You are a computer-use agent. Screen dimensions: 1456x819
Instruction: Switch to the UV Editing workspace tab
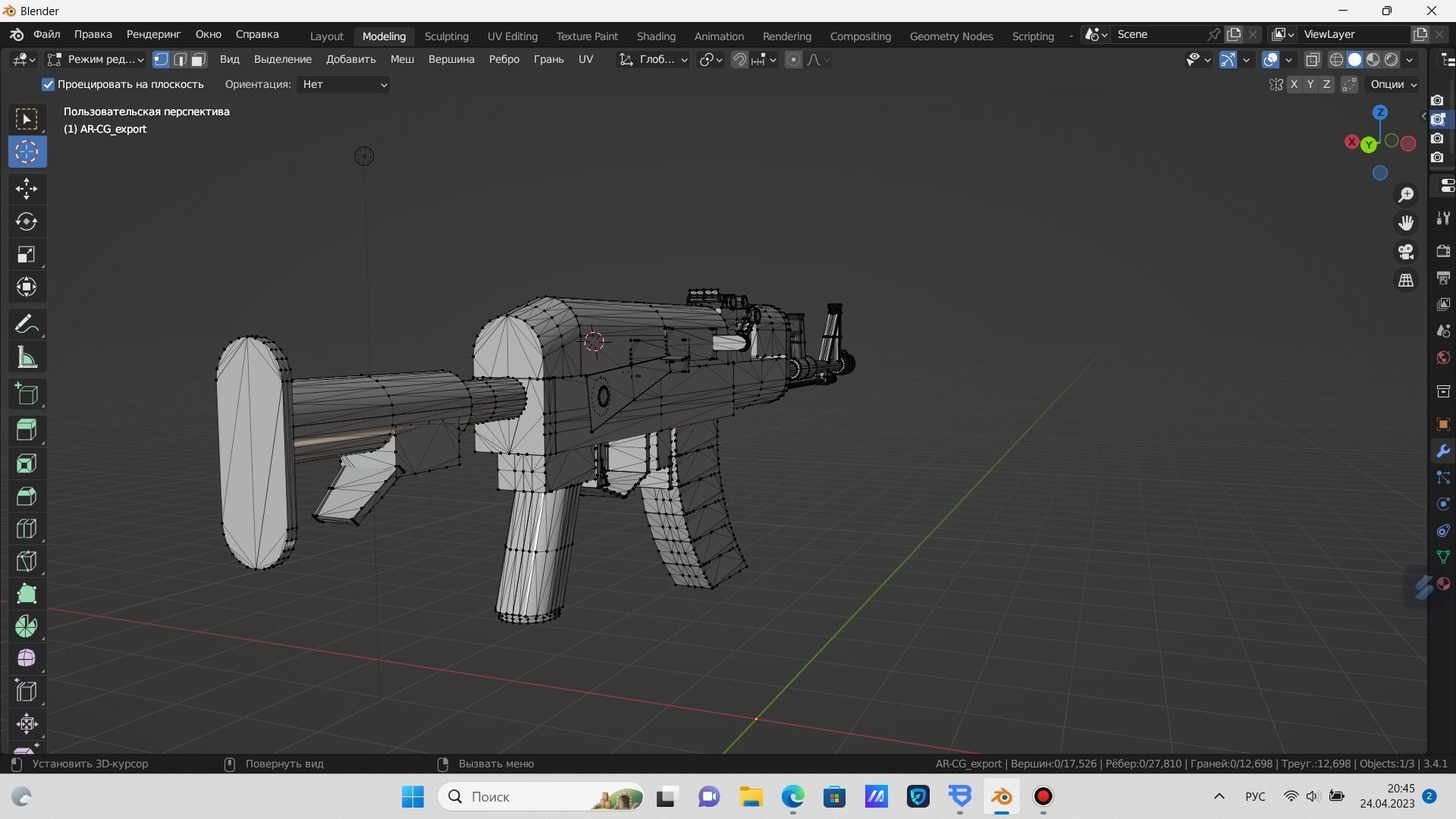(512, 36)
